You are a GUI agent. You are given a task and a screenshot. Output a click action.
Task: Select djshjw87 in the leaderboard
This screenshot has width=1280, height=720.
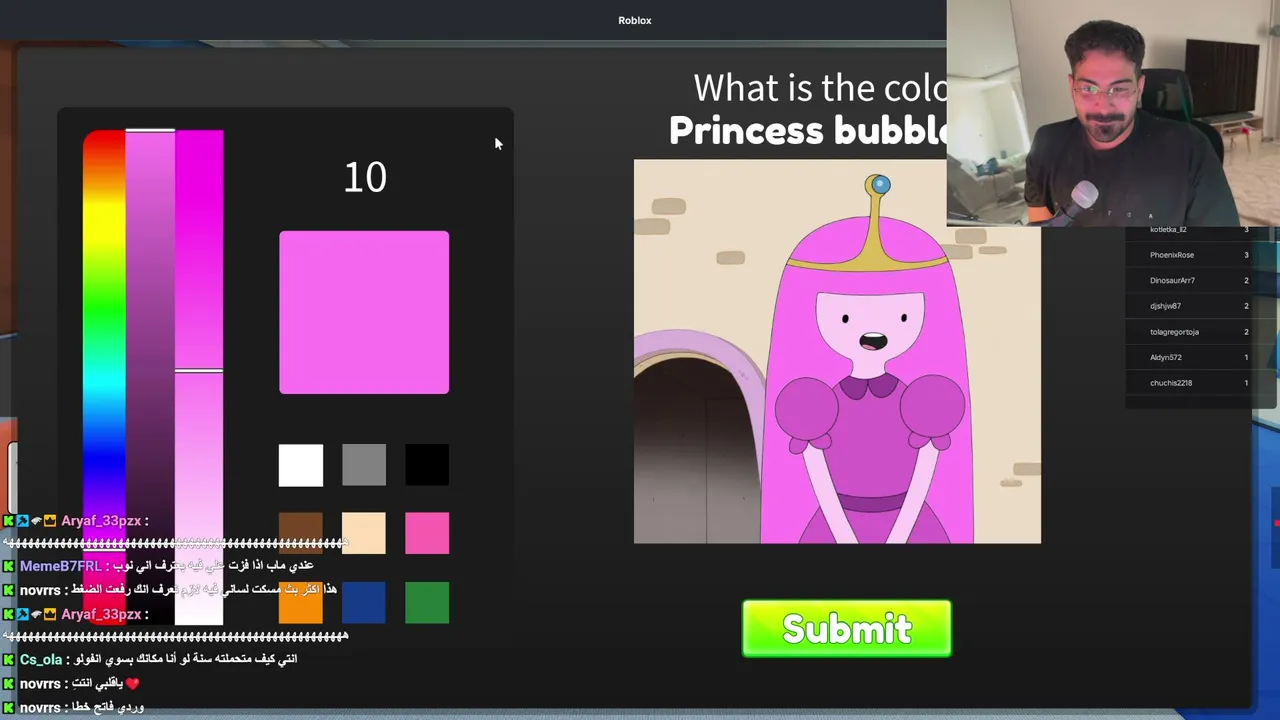coord(1199,306)
